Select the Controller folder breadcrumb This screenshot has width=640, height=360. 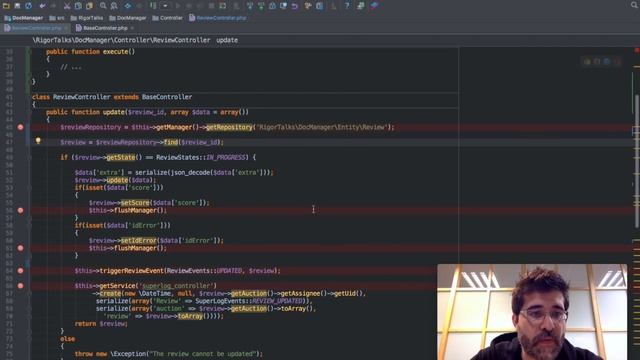click(167, 18)
